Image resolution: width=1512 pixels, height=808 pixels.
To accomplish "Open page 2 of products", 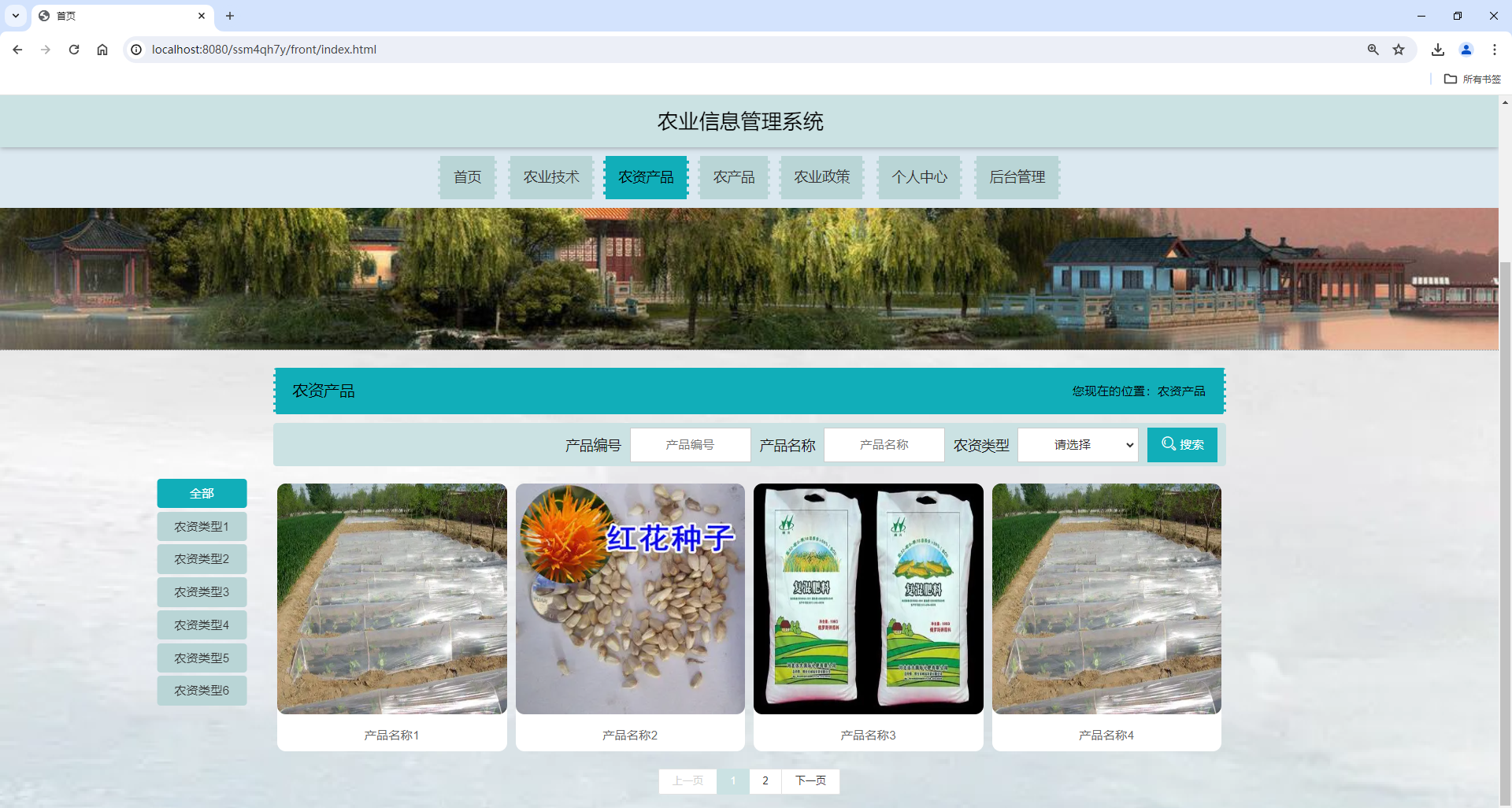I will pyautogui.click(x=765, y=780).
